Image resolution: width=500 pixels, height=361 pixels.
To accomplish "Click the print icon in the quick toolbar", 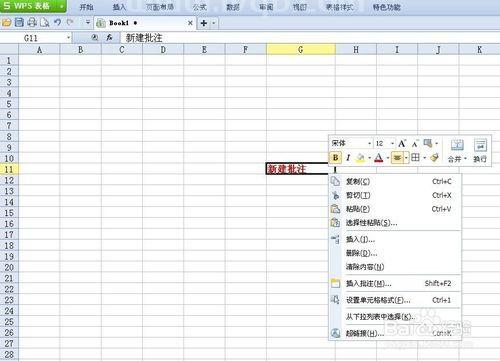I will pos(32,23).
